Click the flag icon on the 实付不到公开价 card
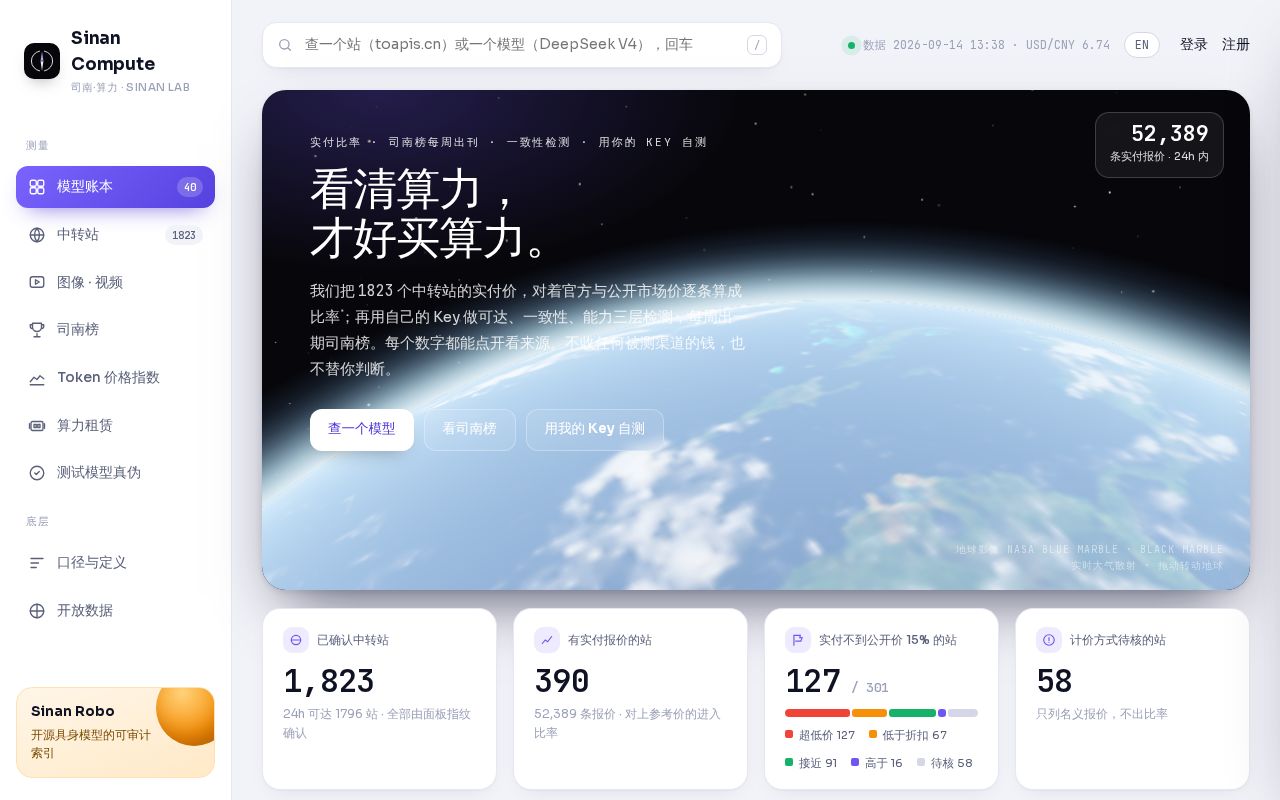This screenshot has height=800, width=1280. click(798, 640)
